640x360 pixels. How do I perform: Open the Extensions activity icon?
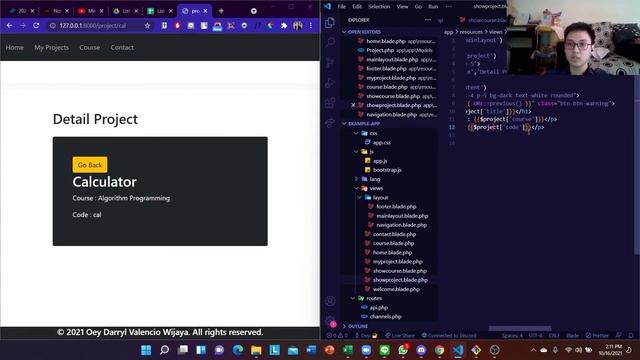point(330,102)
